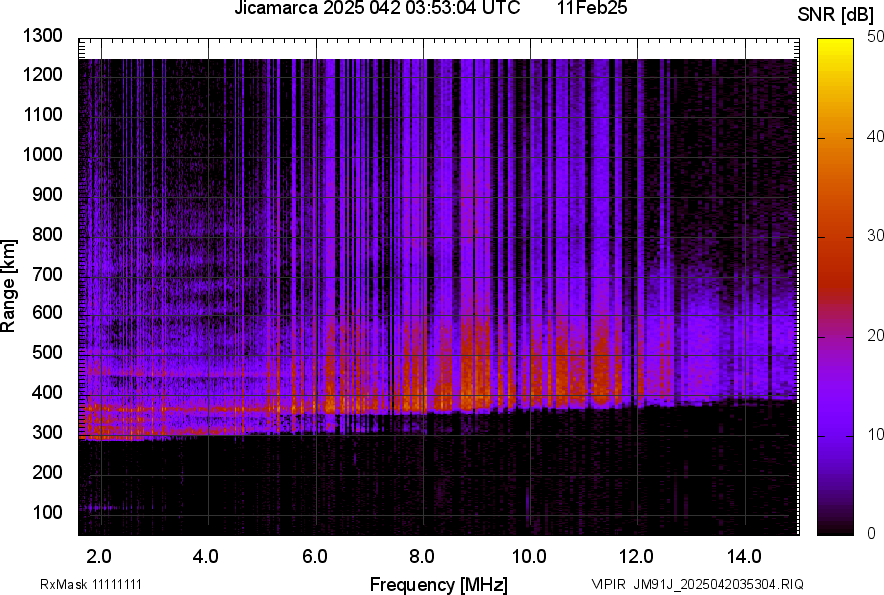
Task: Click the 8.0 frequency tick label
Action: pos(422,555)
